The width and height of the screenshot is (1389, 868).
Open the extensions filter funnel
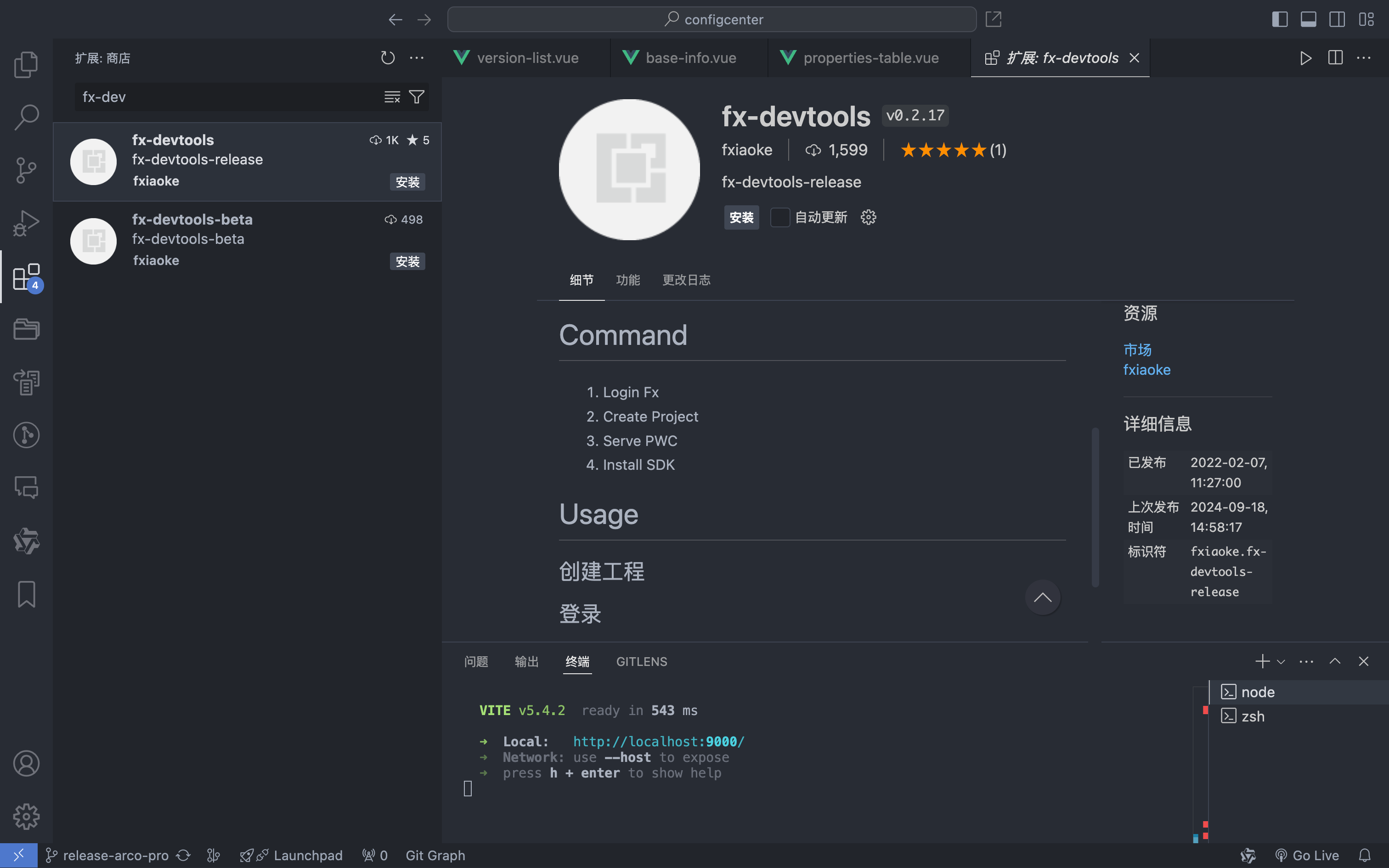pyautogui.click(x=417, y=97)
